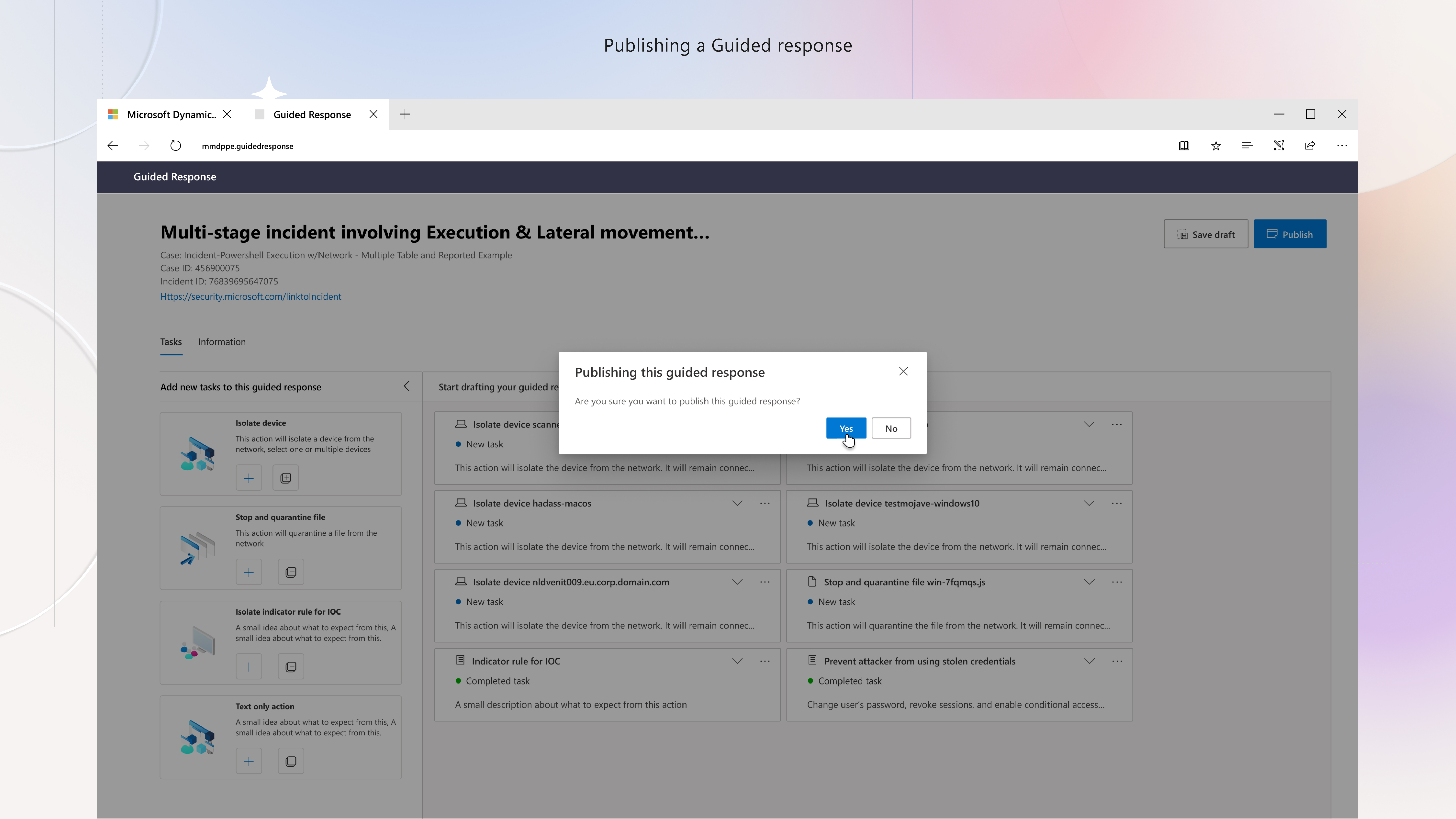Screen dimensions: 1456x819
Task: Click the Guided Response header title
Action: (x=175, y=177)
